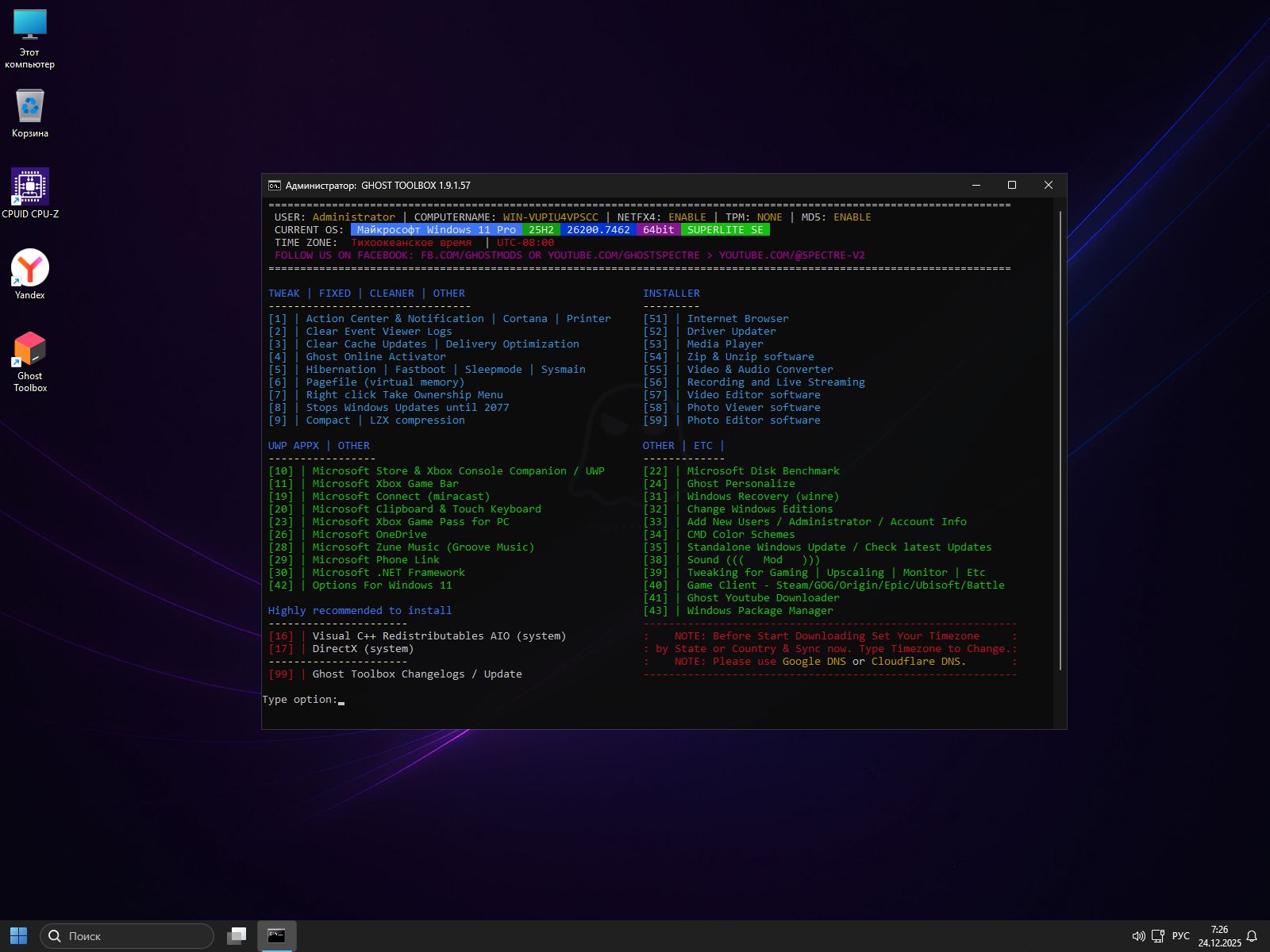Open the volume speaker tray icon
This screenshot has height=952, width=1270.
pyautogui.click(x=1138, y=936)
